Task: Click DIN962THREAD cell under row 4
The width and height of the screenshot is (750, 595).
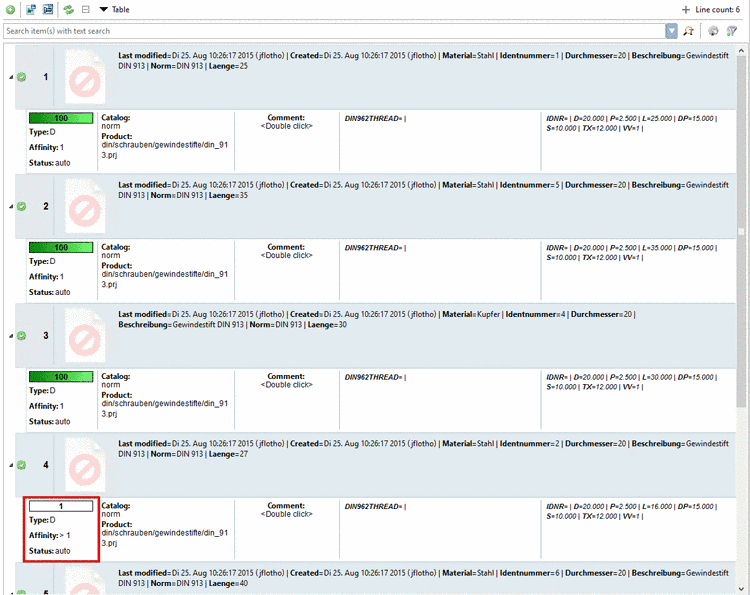Action: pyautogui.click(x=440, y=529)
